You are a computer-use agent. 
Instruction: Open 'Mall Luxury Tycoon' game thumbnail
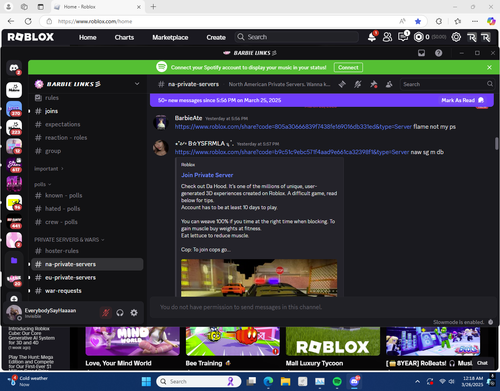point(333,341)
